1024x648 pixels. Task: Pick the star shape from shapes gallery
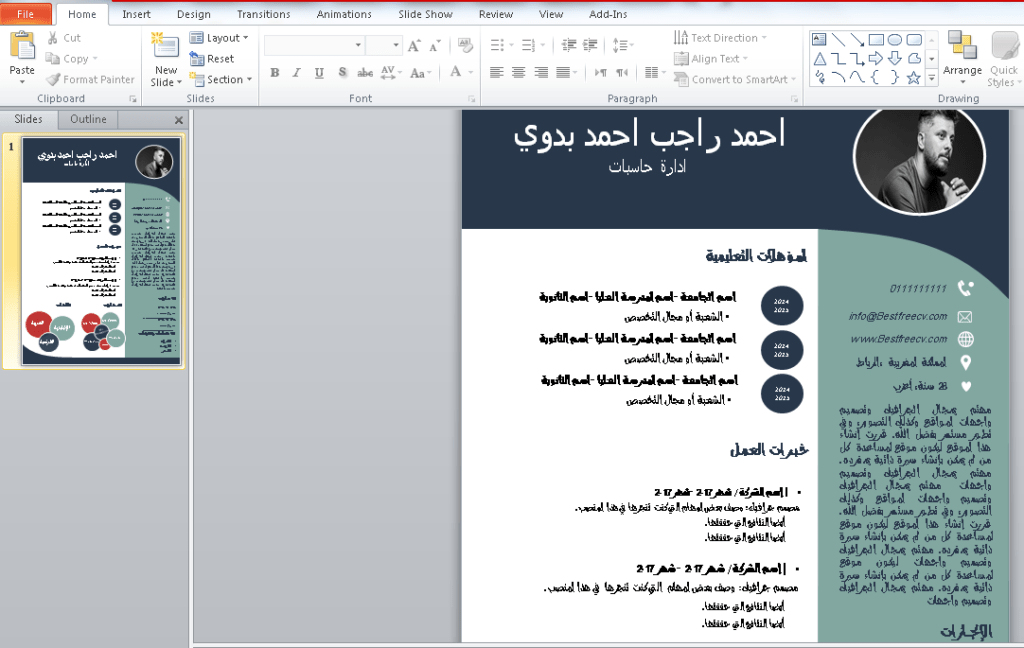913,77
